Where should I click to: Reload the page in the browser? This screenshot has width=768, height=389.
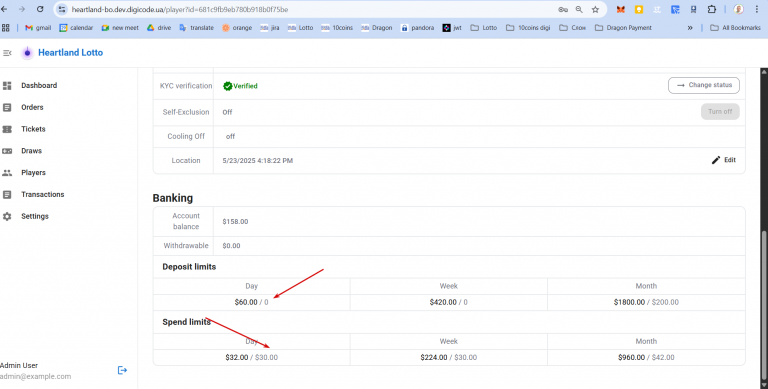40,9
